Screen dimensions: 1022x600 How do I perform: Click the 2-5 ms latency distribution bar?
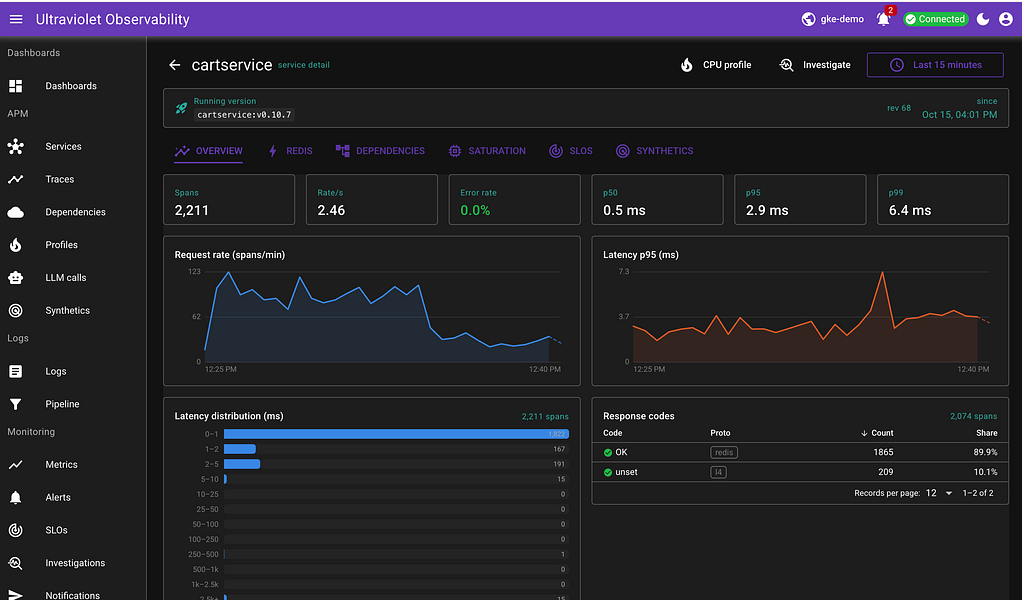pos(242,464)
